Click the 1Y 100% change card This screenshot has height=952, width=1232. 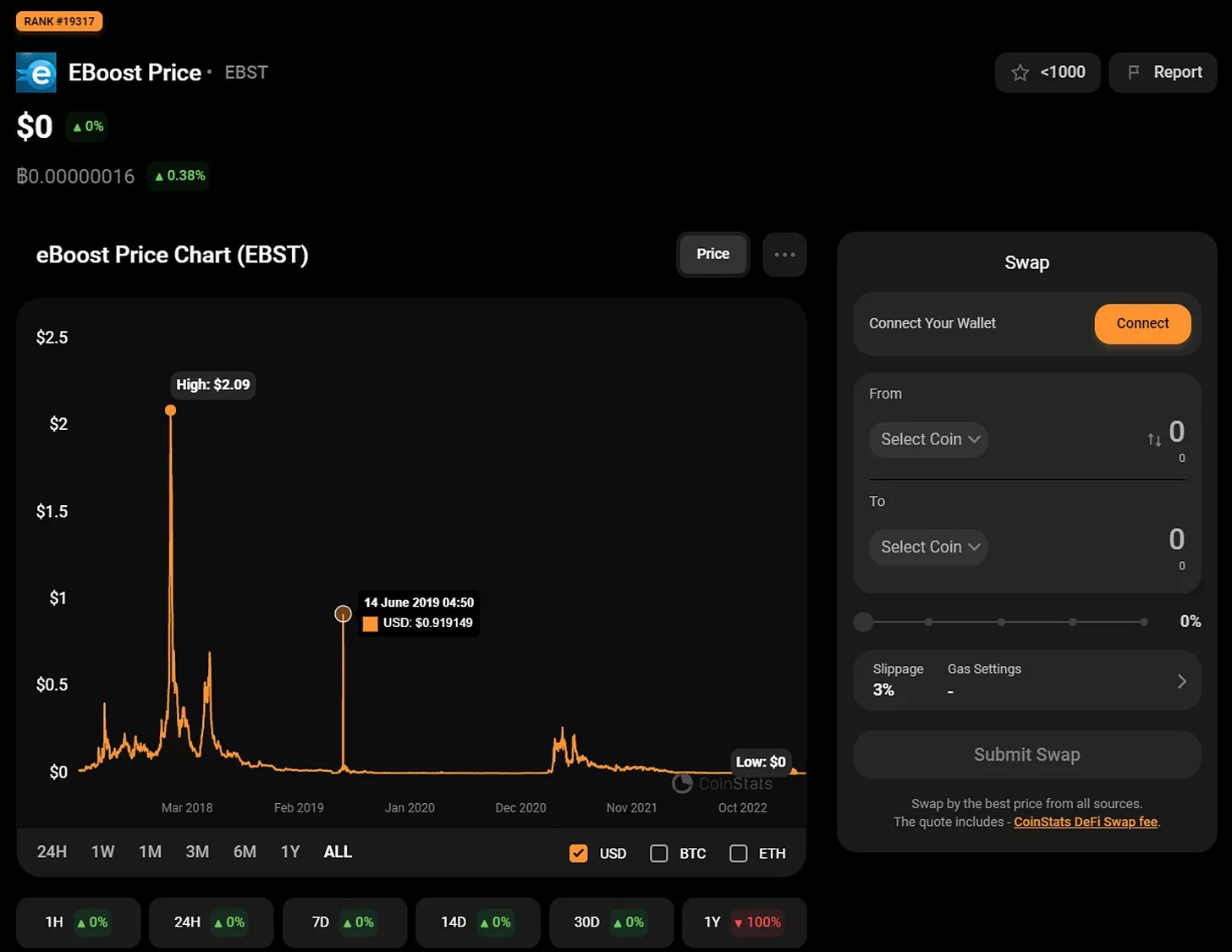point(744,922)
